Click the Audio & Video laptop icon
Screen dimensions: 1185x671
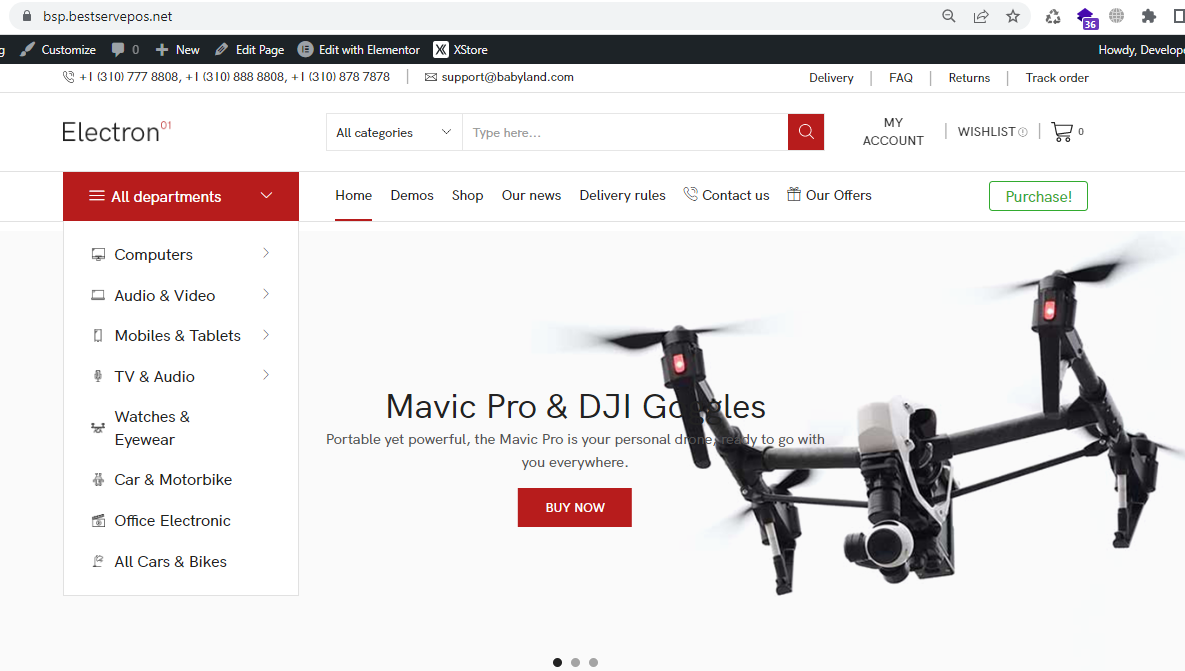point(98,295)
